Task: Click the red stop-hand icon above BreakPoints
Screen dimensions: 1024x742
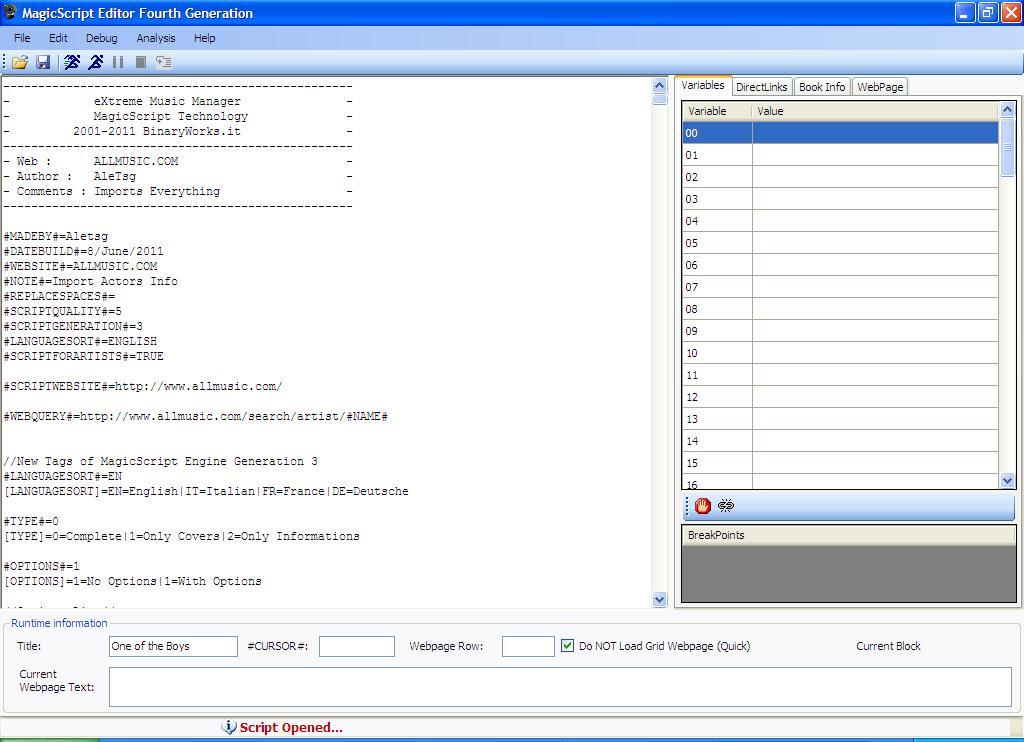Action: [x=703, y=506]
